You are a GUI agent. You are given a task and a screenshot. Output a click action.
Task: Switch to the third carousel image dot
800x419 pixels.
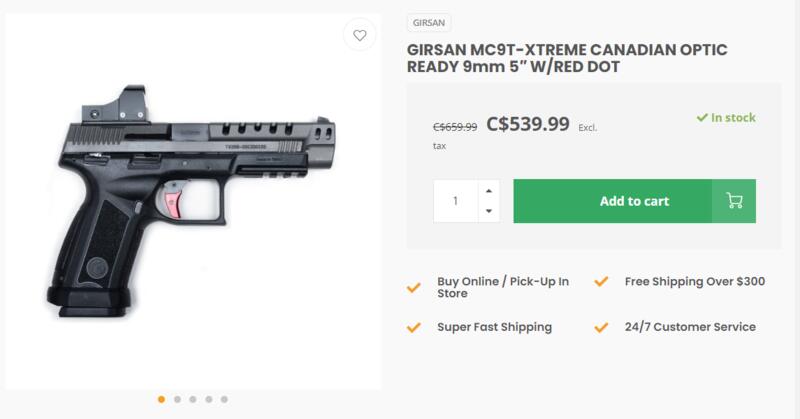click(x=193, y=399)
